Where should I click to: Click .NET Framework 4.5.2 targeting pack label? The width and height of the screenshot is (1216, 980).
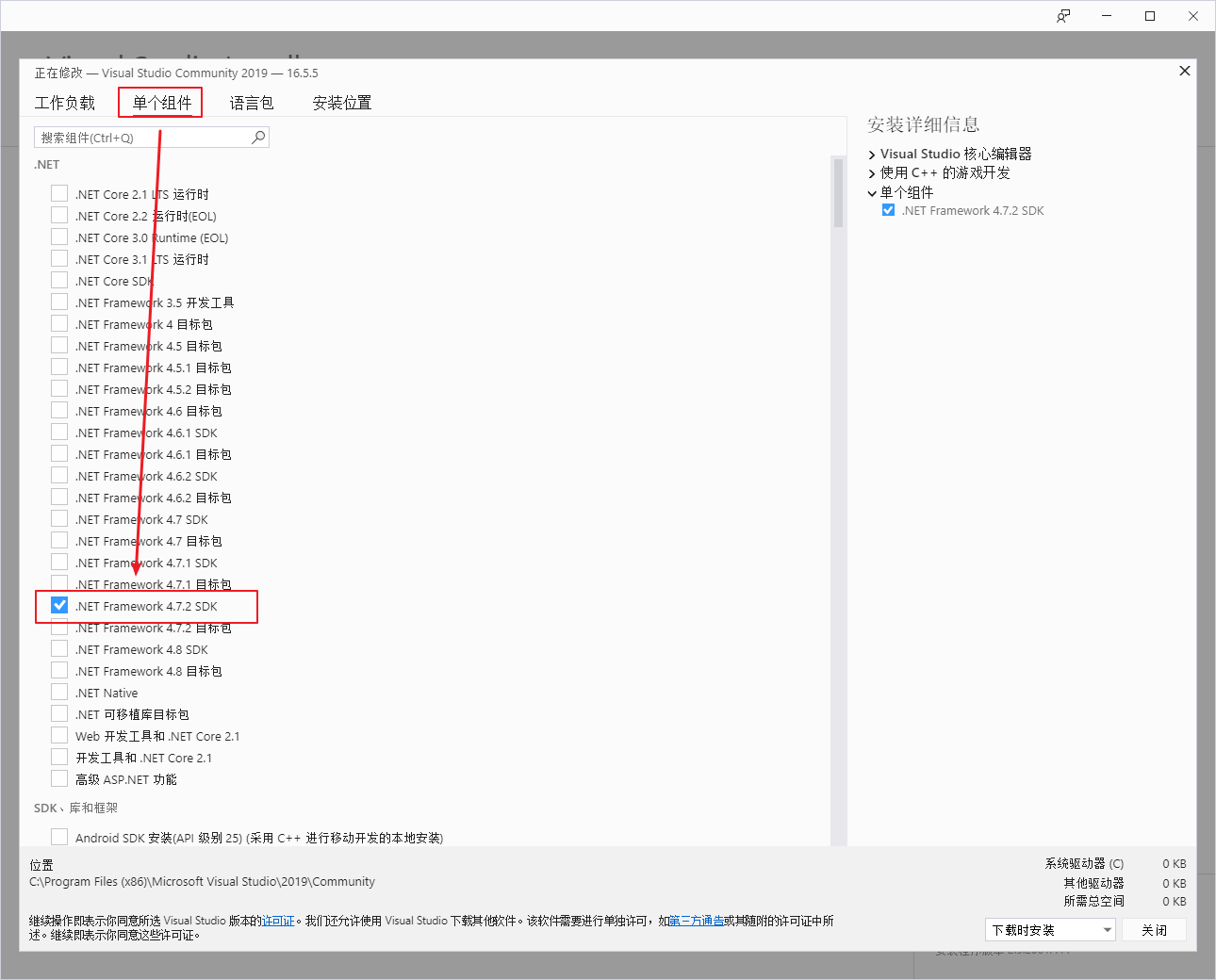point(153,389)
